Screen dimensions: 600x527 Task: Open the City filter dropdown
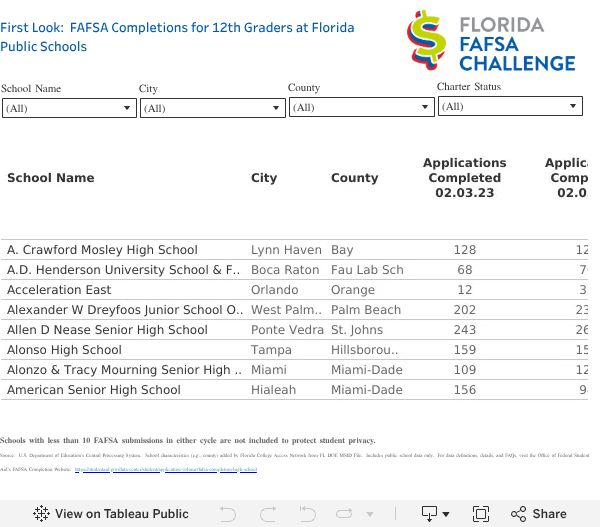213,108
